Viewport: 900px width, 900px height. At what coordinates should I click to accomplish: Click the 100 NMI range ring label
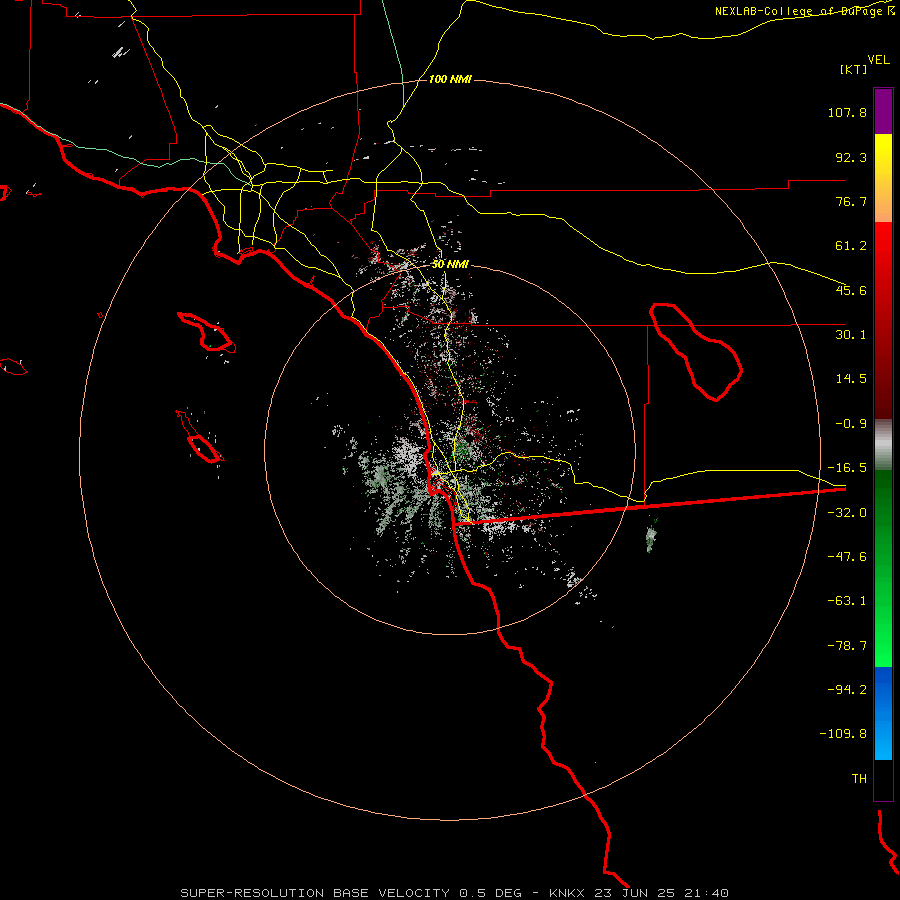click(x=450, y=79)
